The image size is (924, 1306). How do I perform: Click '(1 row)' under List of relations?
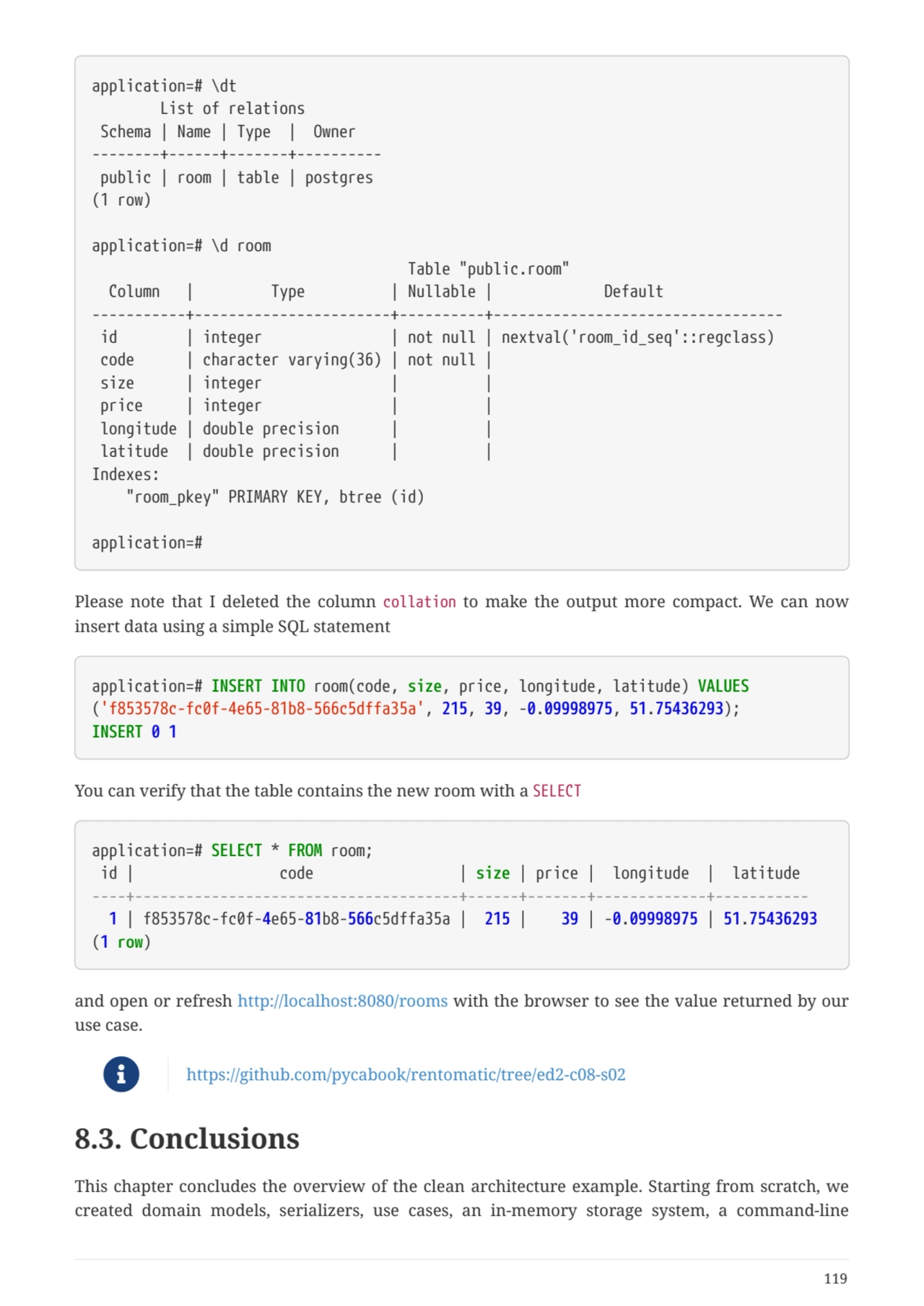[x=121, y=200]
